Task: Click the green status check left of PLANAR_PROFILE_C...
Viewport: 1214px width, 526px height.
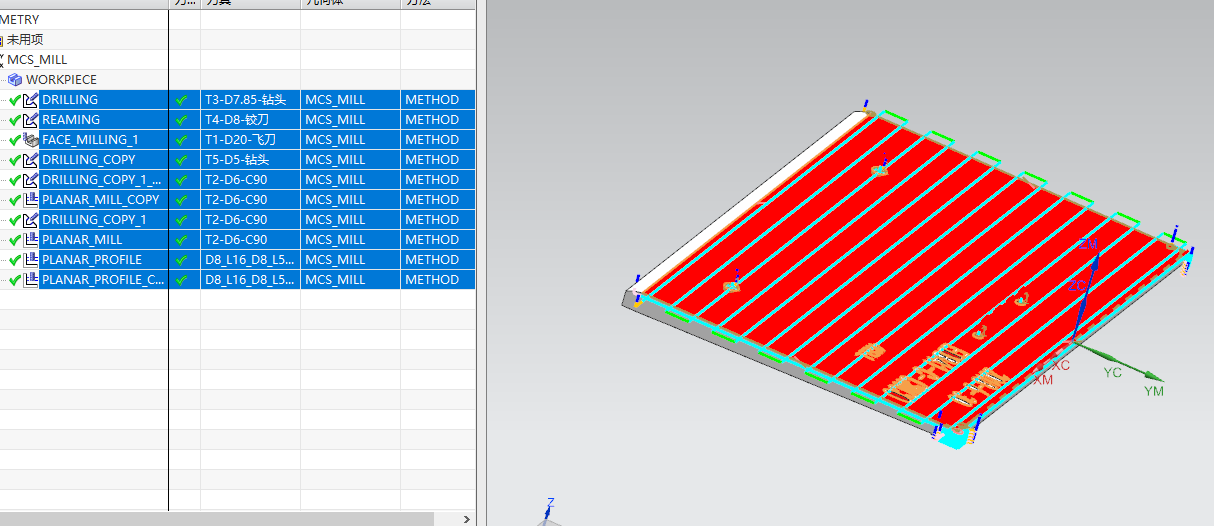Action: pyautogui.click(x=14, y=280)
